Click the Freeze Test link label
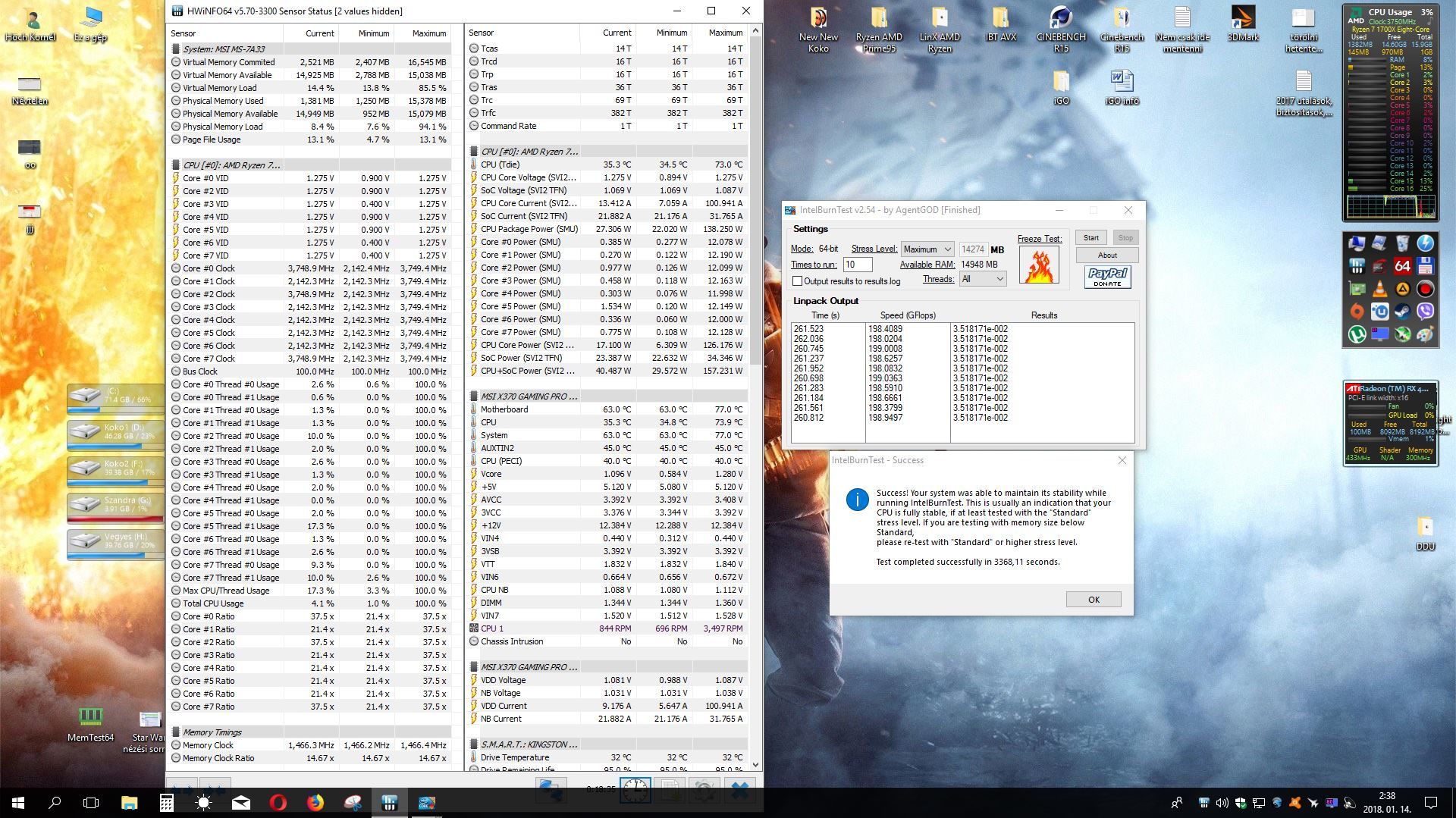1456x818 pixels. point(1039,239)
